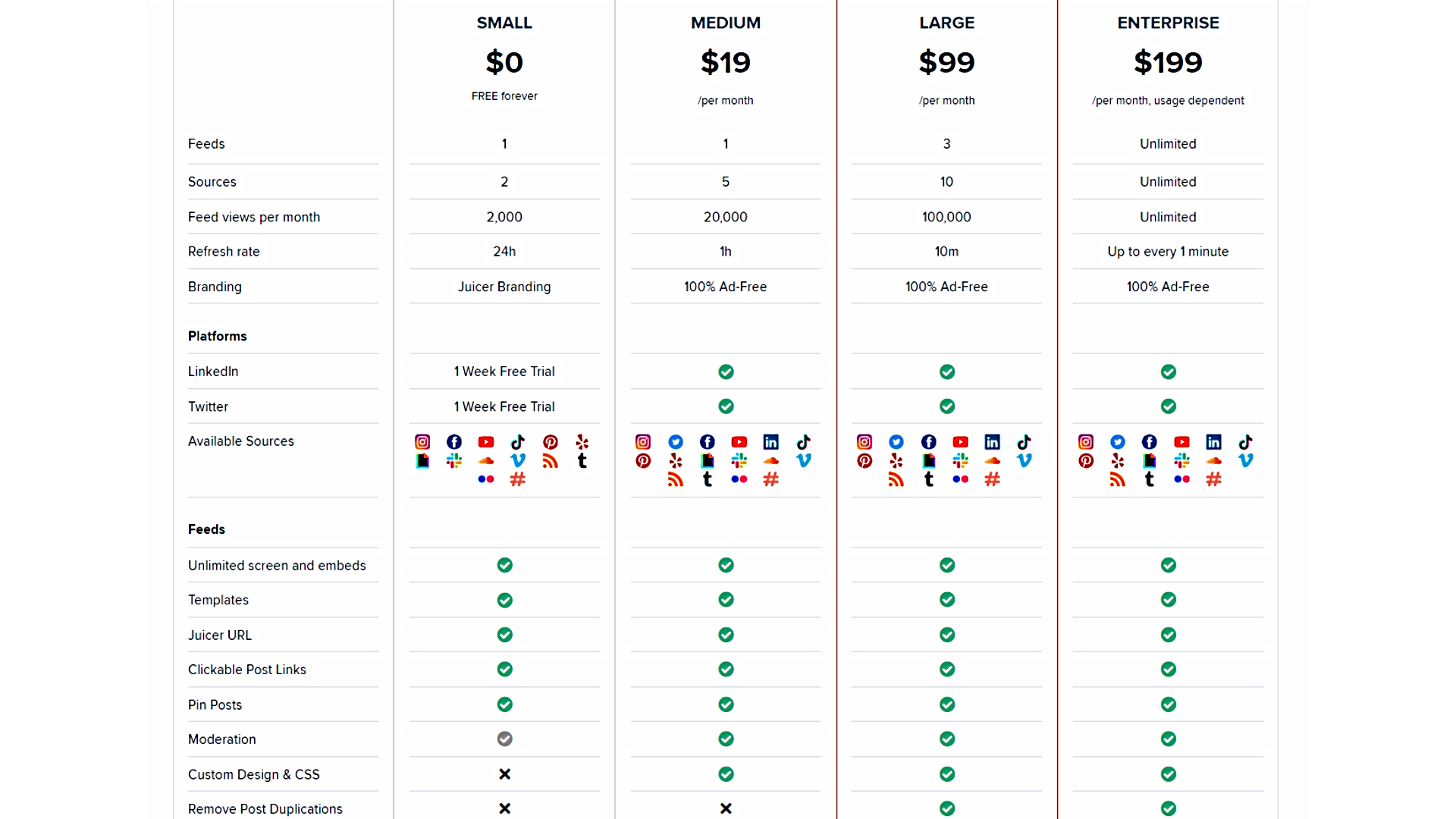The image size is (1456, 819).
Task: Click the Custom Design X mark in Small plan
Action: (504, 774)
